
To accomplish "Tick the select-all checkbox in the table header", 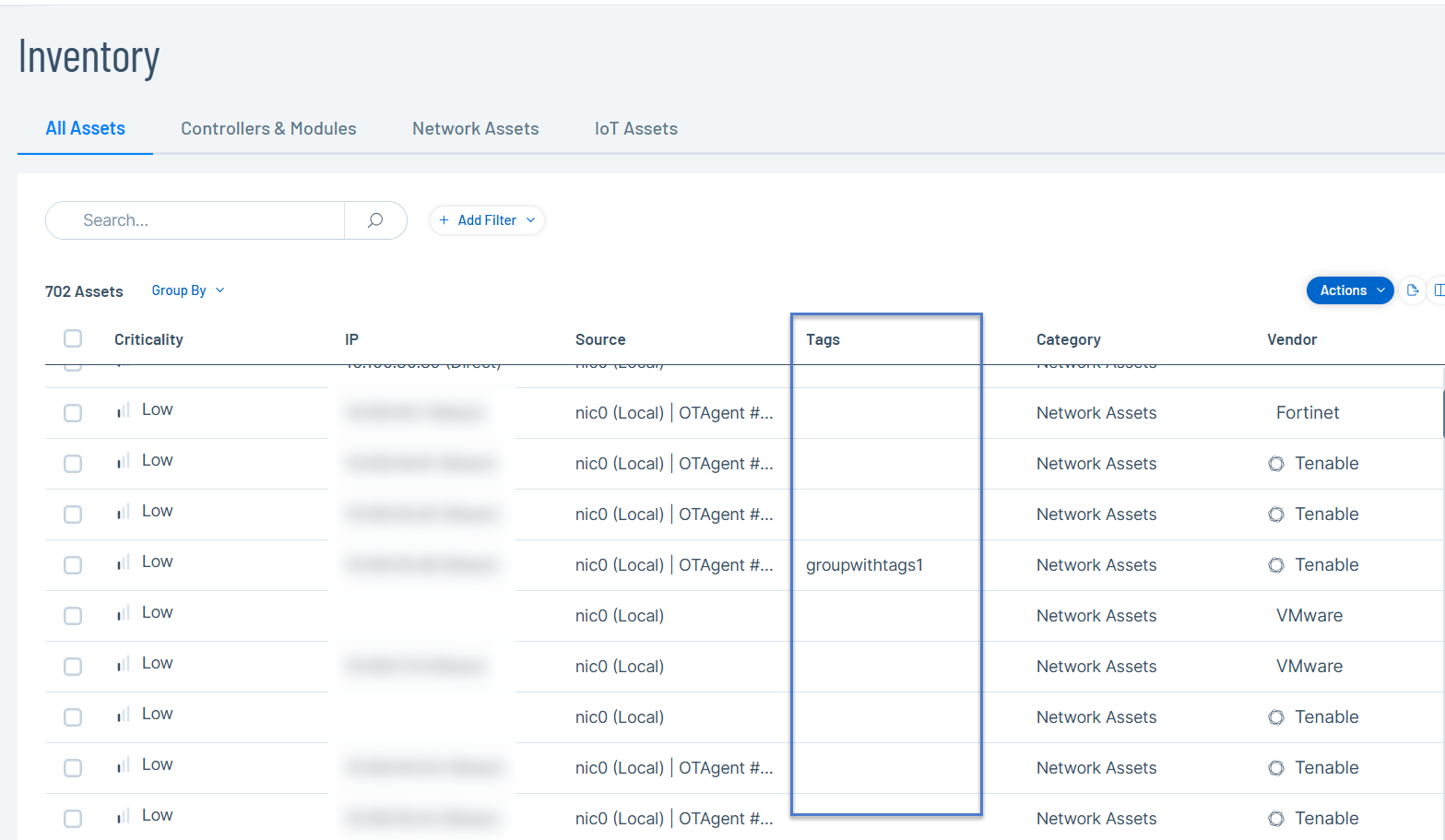I will tap(73, 338).
